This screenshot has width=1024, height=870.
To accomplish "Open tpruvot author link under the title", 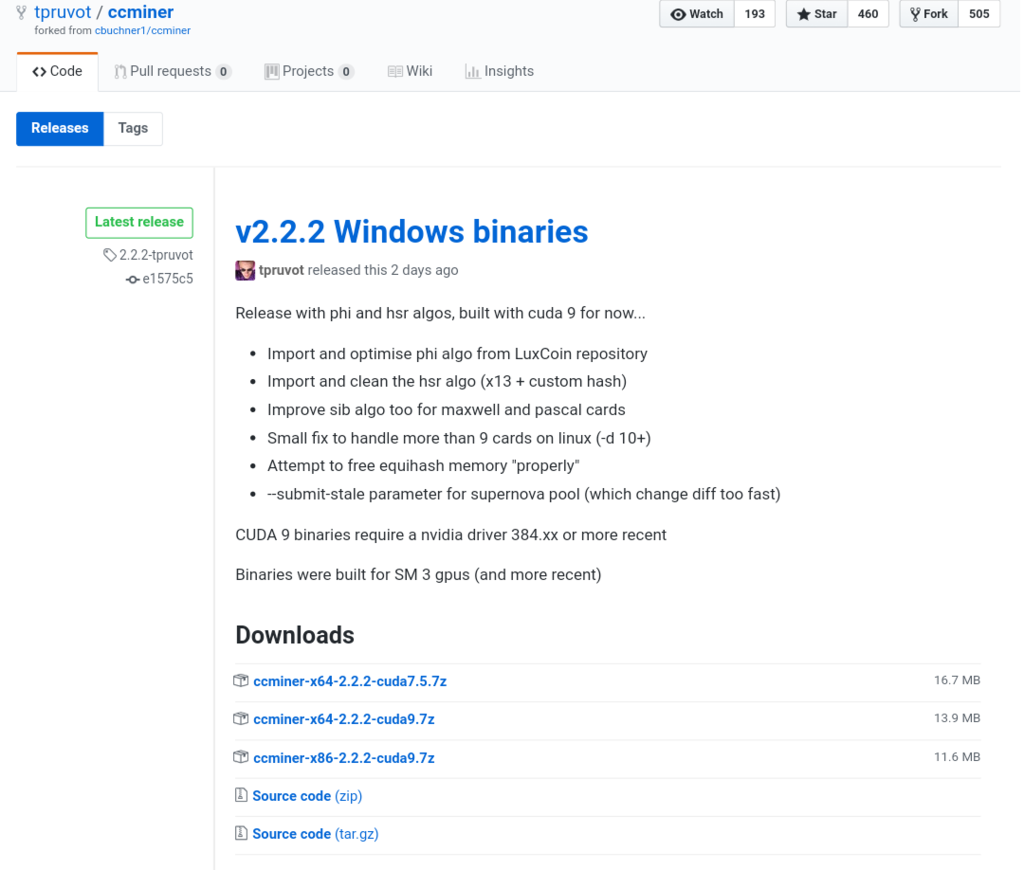I will pos(281,270).
